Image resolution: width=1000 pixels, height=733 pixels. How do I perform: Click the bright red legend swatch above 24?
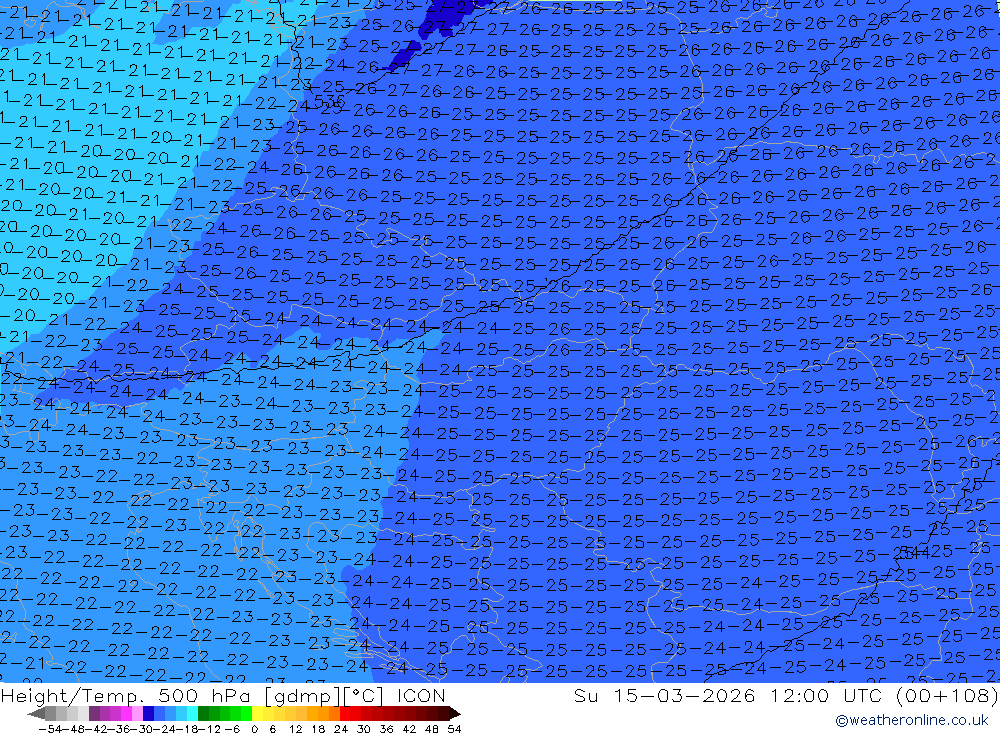point(345,713)
